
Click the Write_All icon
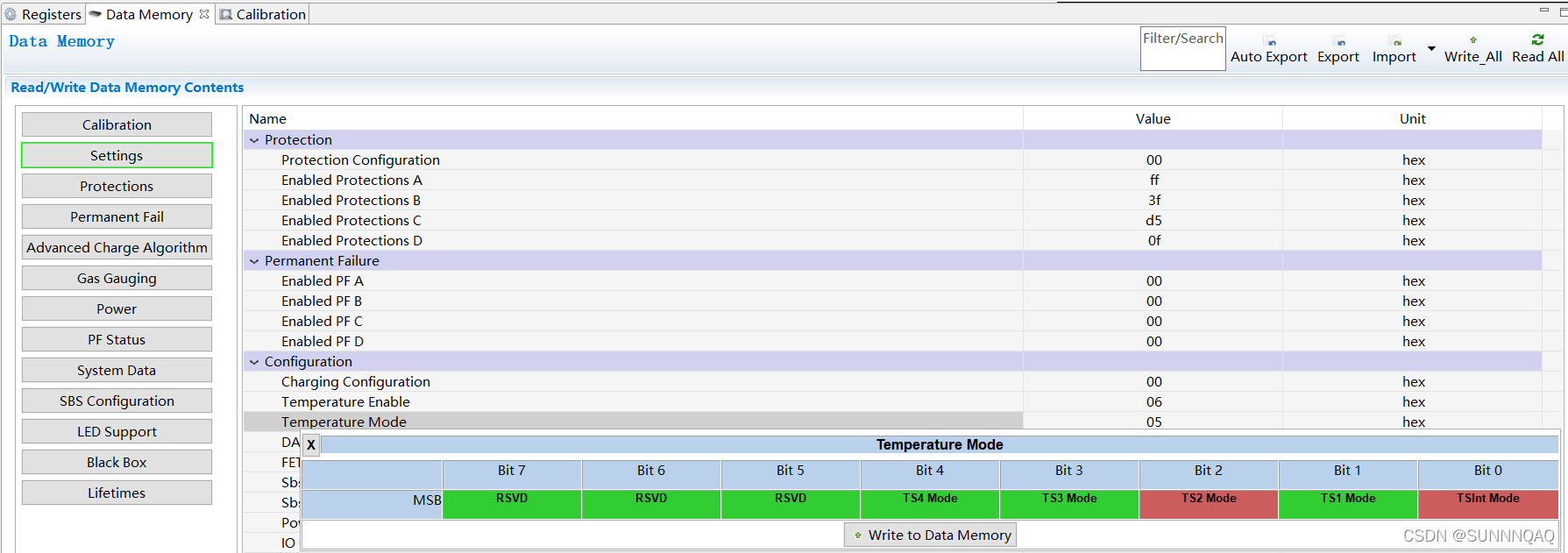[1473, 40]
